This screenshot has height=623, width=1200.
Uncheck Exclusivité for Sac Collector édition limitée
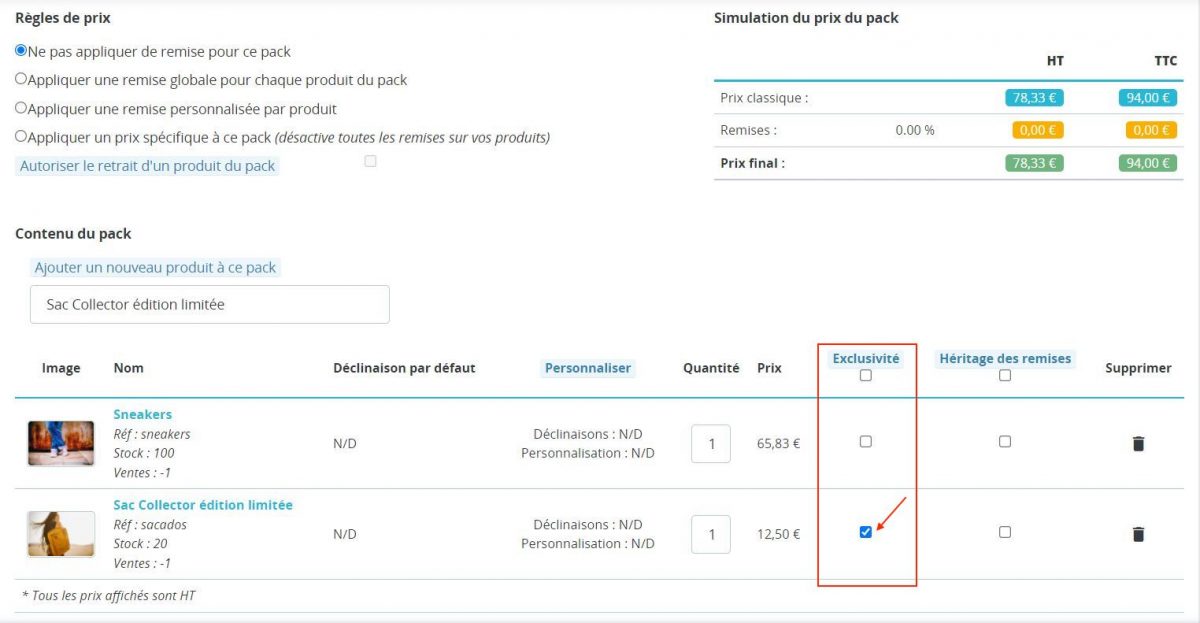point(864,531)
